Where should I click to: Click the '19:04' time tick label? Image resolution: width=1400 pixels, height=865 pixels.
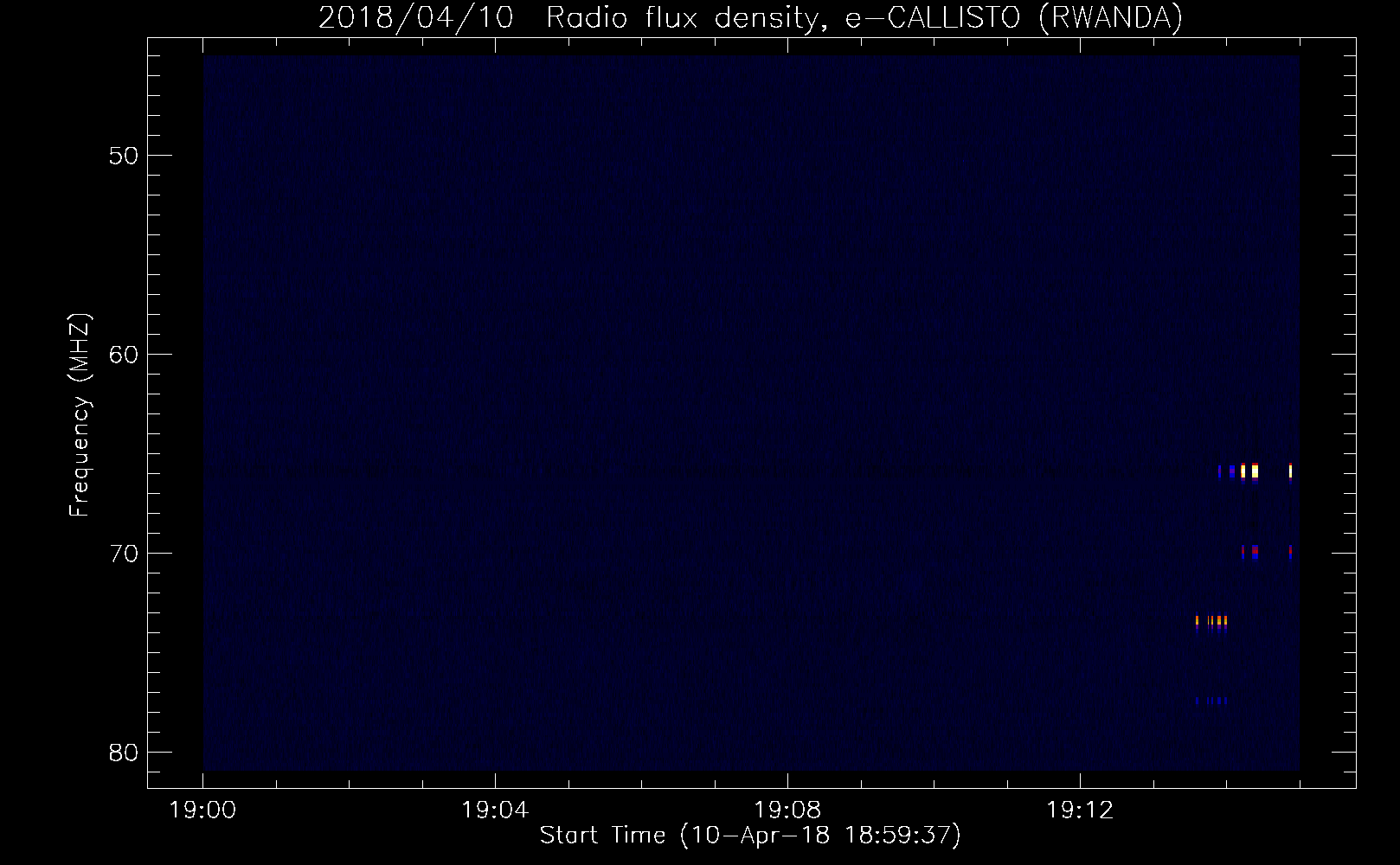[495, 811]
